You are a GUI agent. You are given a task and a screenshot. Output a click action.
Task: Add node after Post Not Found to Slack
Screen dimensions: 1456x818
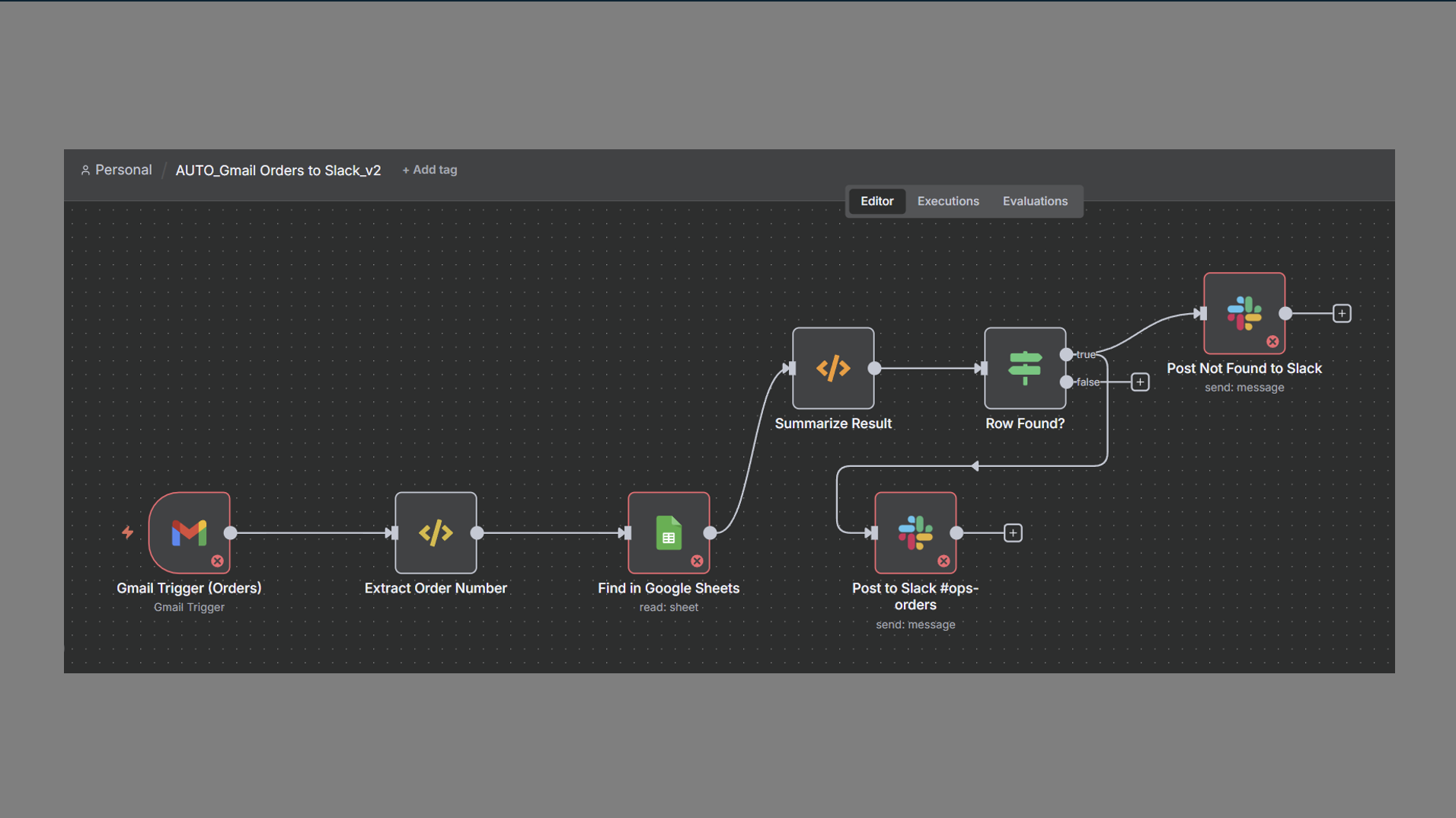(x=1341, y=313)
